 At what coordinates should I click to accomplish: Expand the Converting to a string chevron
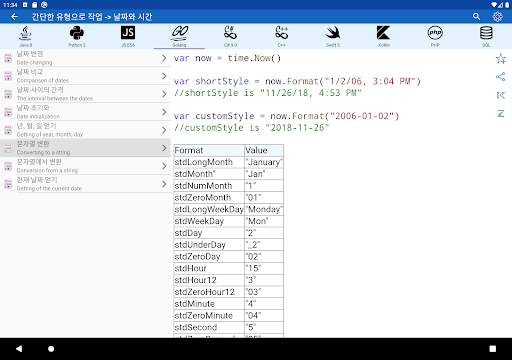(164, 148)
